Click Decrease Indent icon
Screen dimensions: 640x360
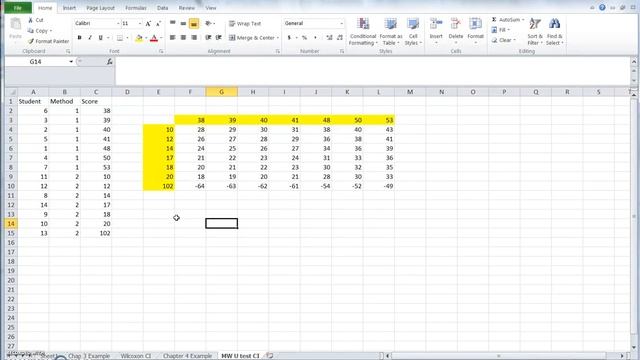coord(208,38)
